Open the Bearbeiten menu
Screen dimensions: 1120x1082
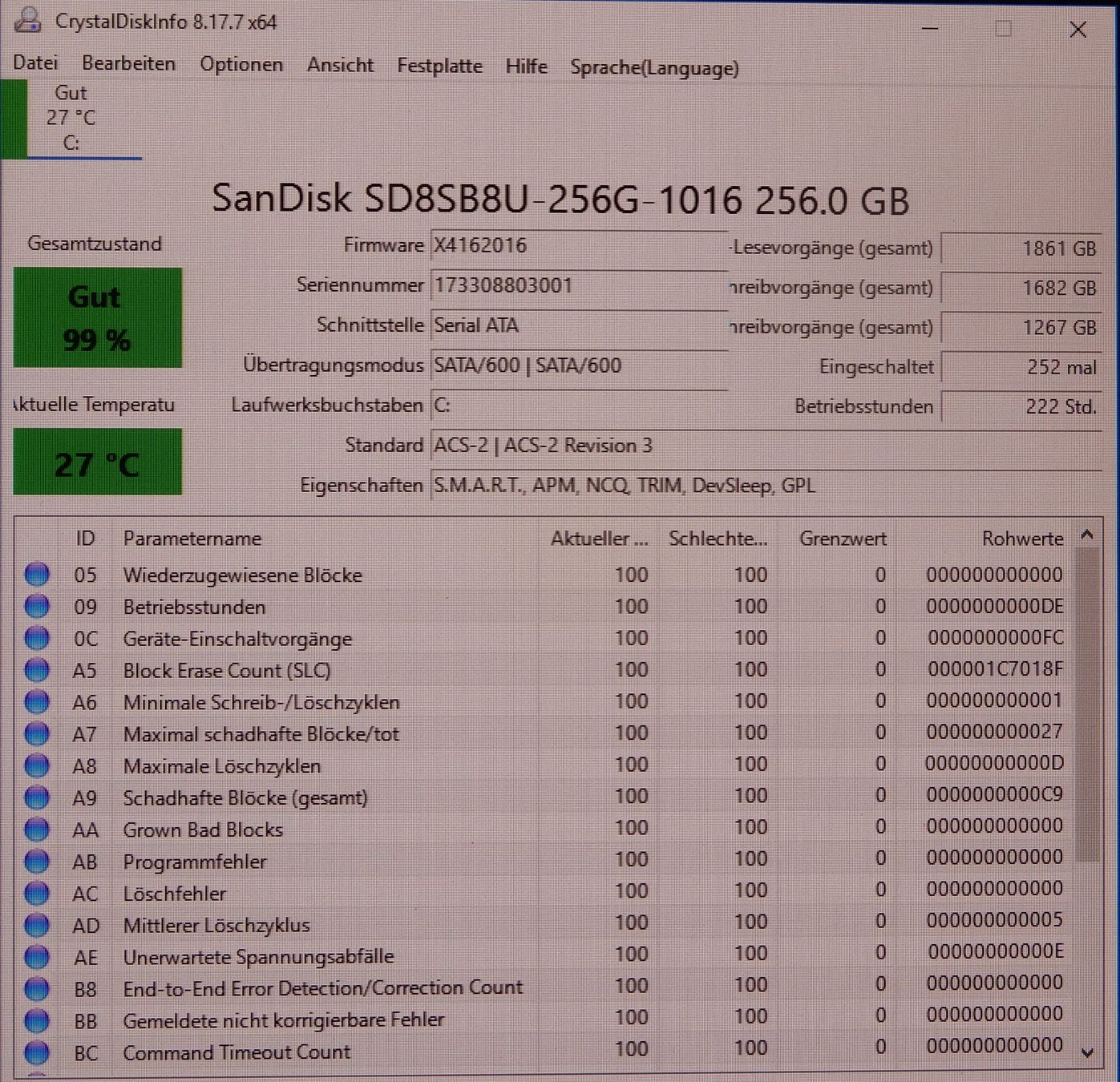[128, 64]
